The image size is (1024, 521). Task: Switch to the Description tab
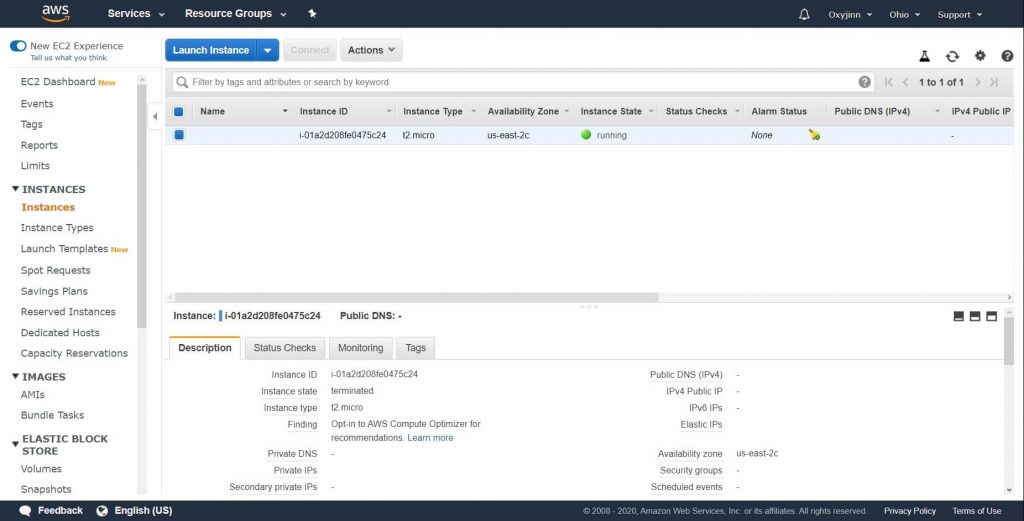204,348
